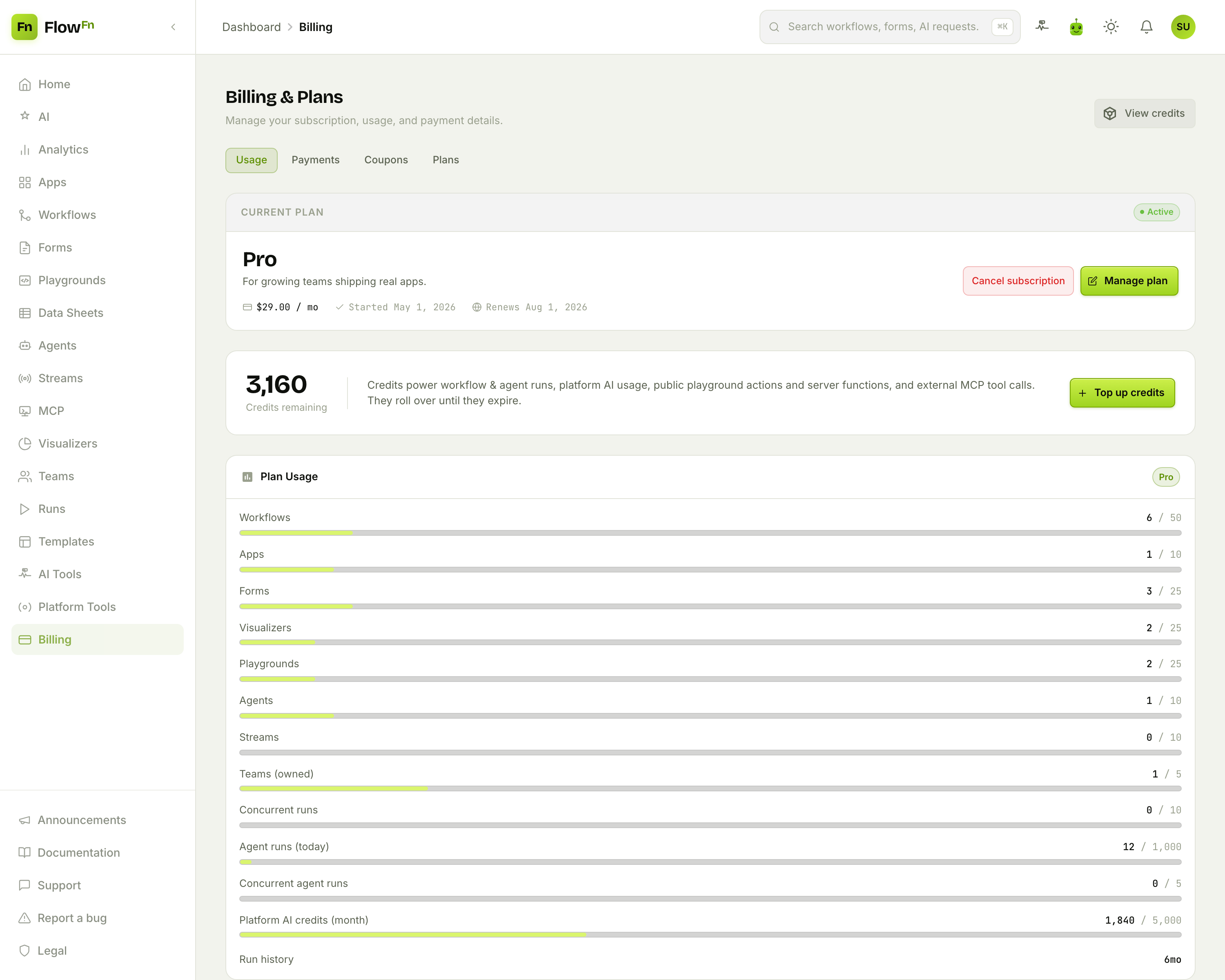Open the Legal link
This screenshot has width=1225, height=980.
[97, 951]
